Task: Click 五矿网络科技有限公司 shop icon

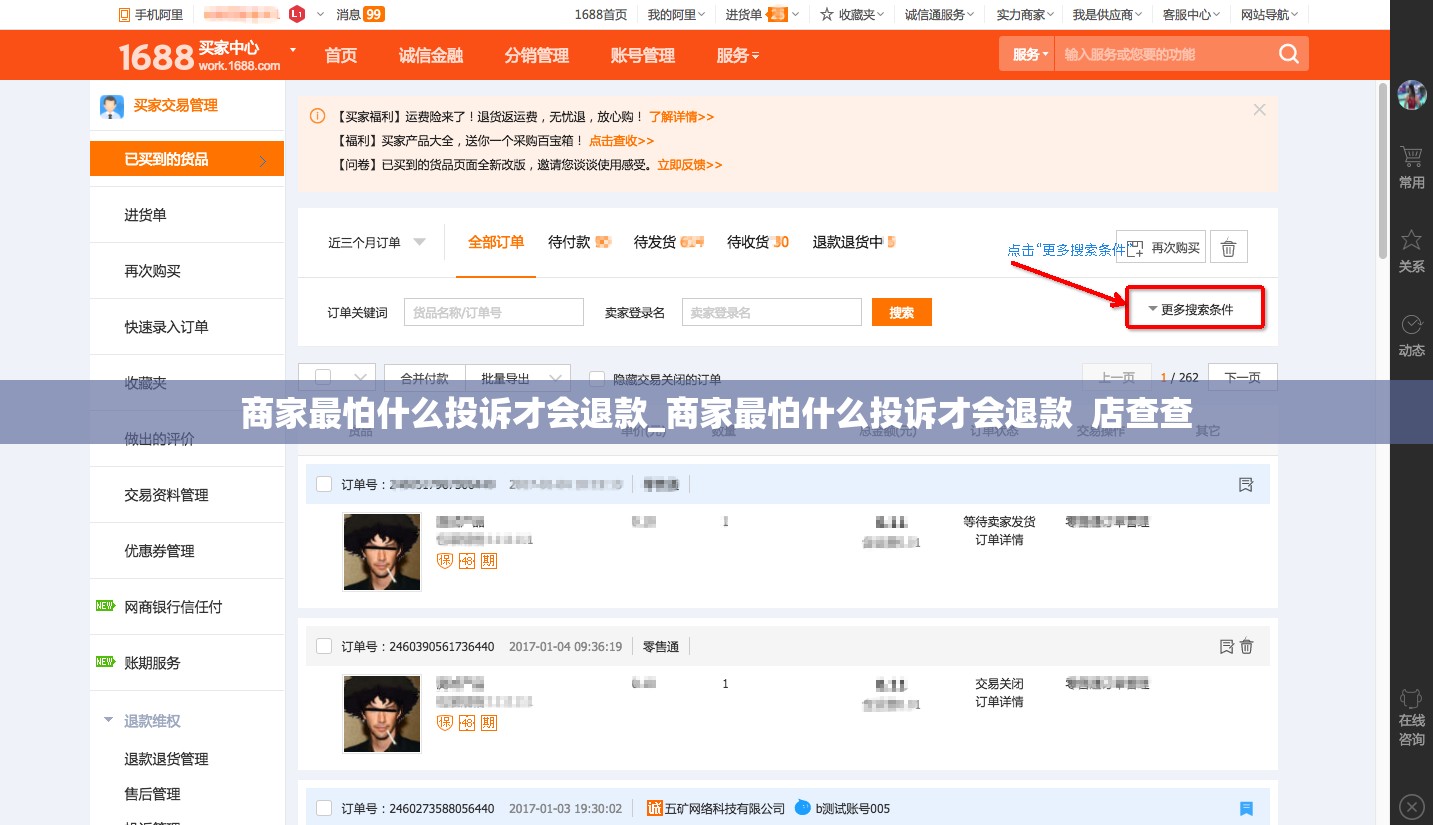Action: pos(655,808)
